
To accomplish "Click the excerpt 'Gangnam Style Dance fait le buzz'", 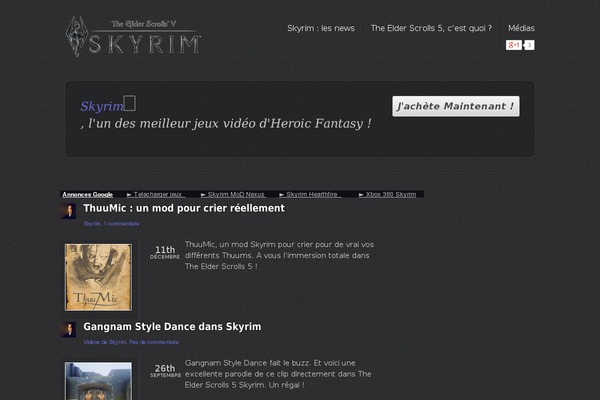I will (278, 374).
